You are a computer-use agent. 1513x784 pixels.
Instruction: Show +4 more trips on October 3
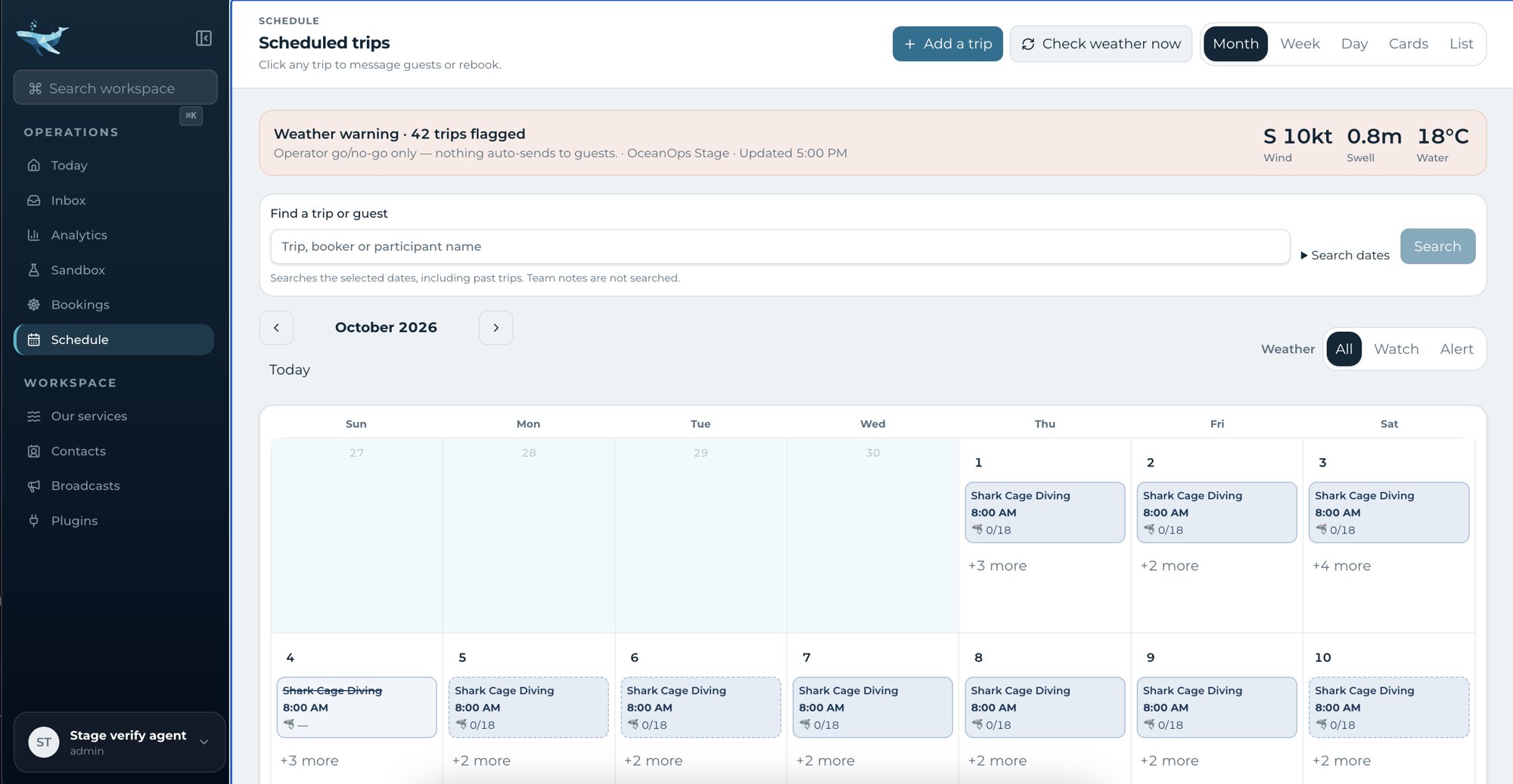click(x=1342, y=566)
